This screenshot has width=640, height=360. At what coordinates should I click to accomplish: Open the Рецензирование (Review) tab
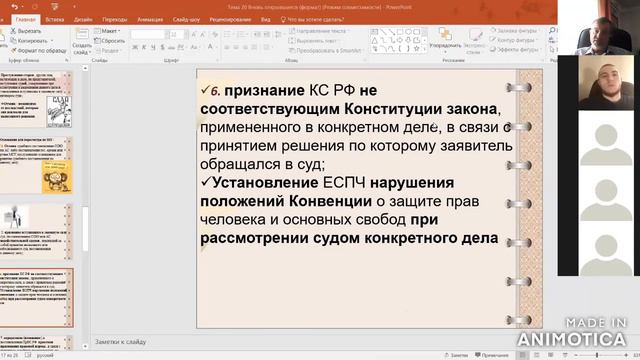230,19
